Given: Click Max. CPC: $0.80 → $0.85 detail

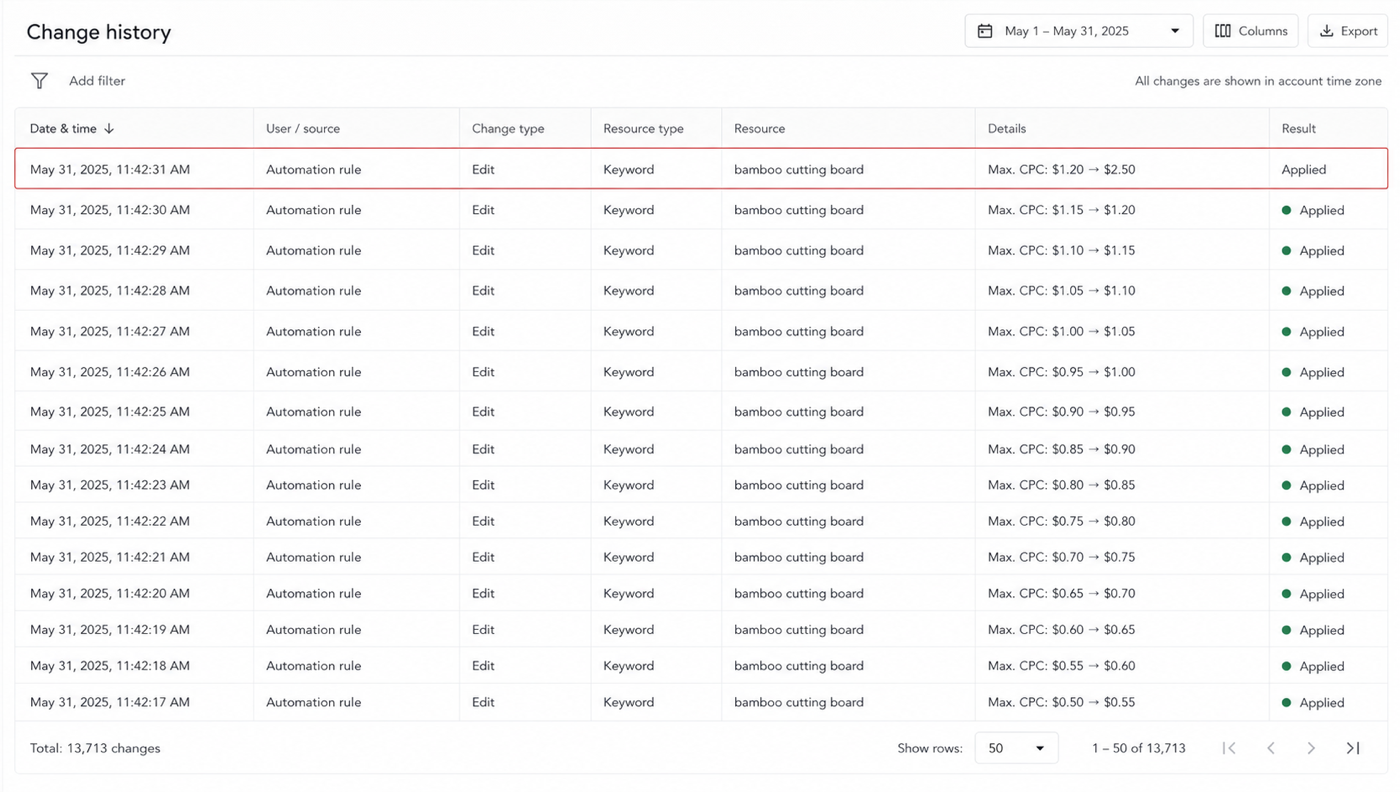Looking at the screenshot, I should [x=1061, y=485].
